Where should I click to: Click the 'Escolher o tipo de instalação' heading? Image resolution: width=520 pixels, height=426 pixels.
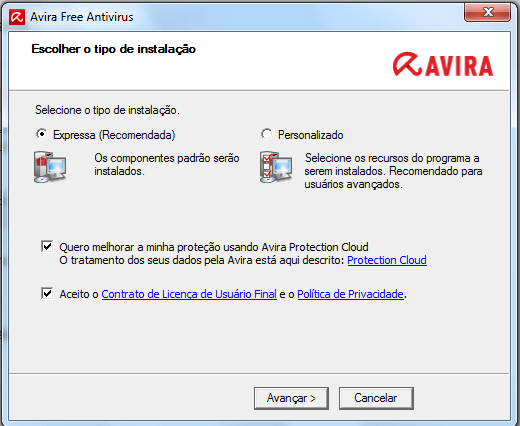point(113,49)
